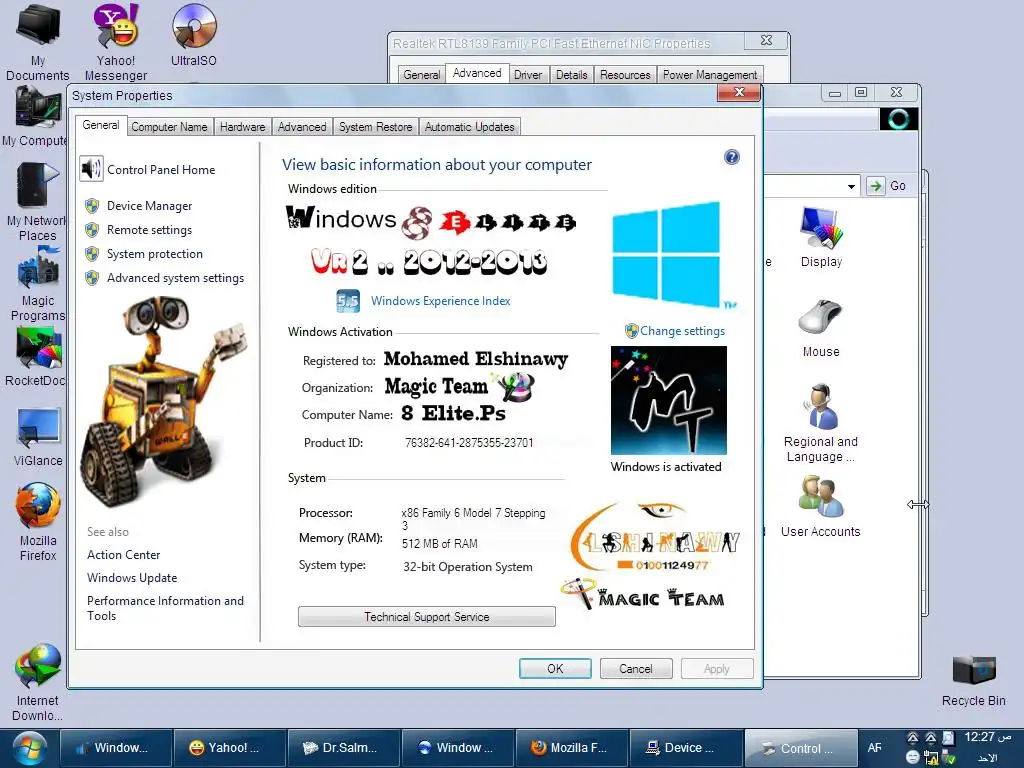The height and width of the screenshot is (768, 1024).
Task: Open Action Center under See also
Action: pyautogui.click(x=123, y=555)
